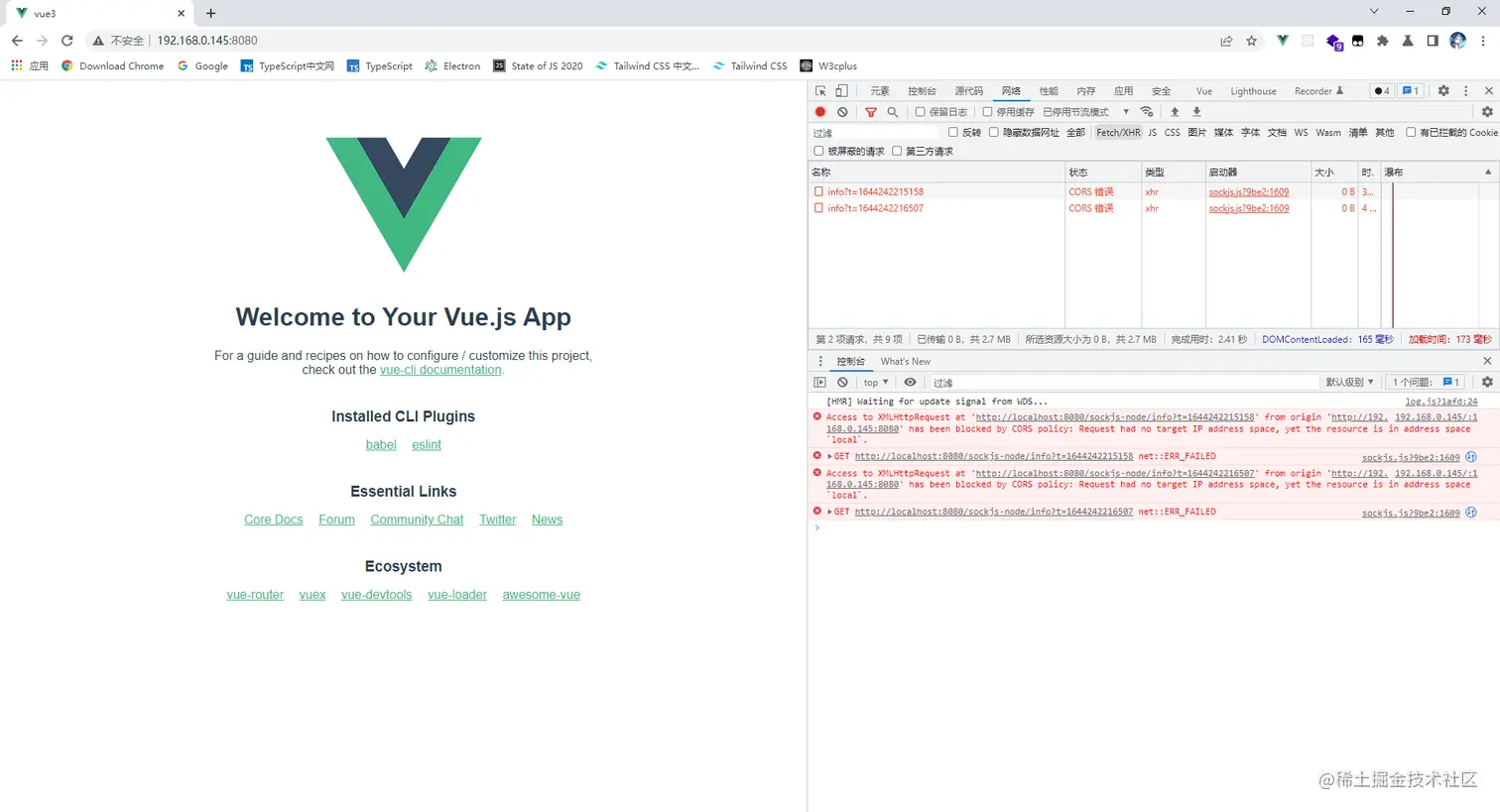The image size is (1500, 812).
Task: Click the live expressions eye icon
Action: 910,382
